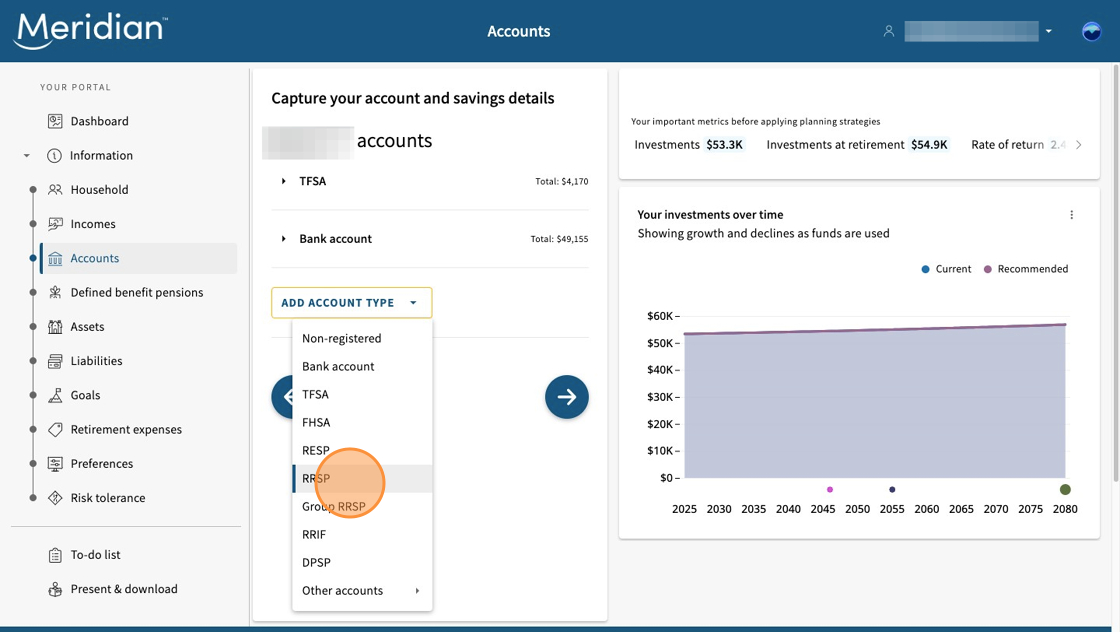Click the Incomes icon
This screenshot has height=632, width=1120.
(x=55, y=224)
